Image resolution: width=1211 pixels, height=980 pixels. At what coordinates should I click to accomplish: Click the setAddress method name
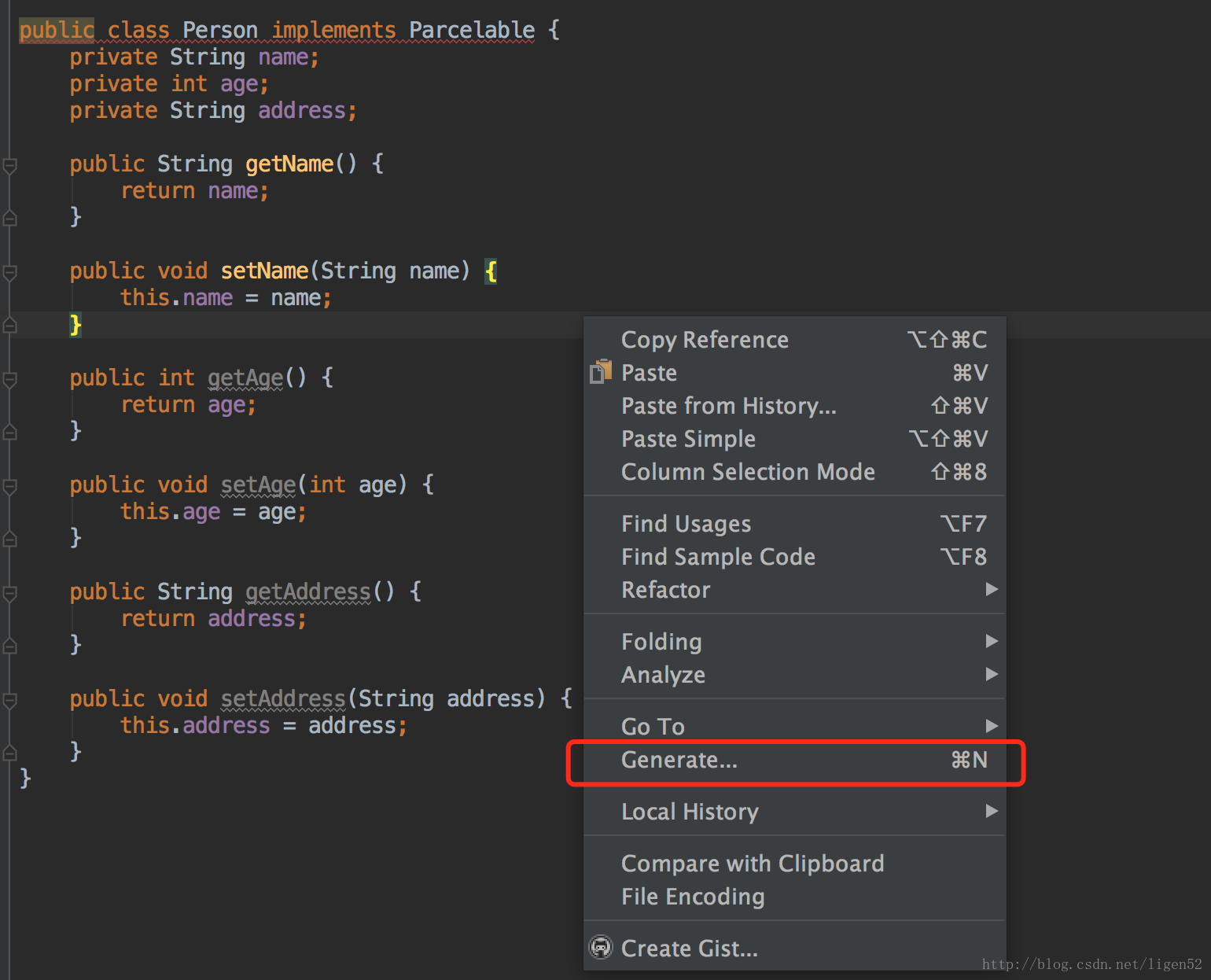click(x=283, y=698)
